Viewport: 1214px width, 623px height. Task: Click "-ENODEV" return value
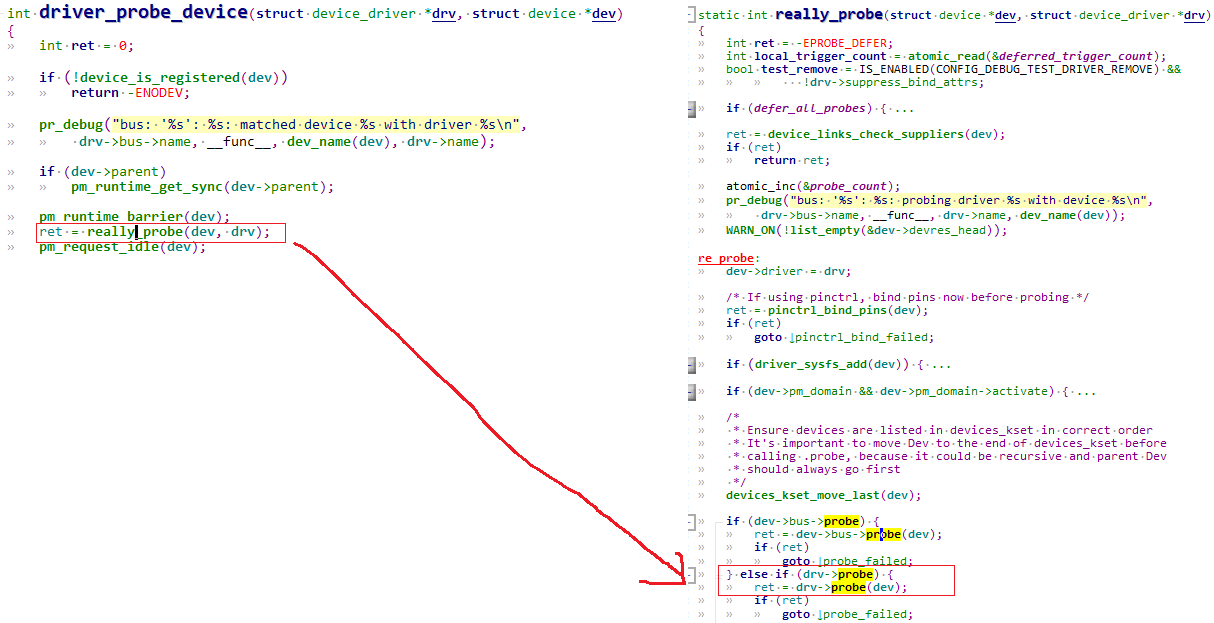[x=157, y=93]
